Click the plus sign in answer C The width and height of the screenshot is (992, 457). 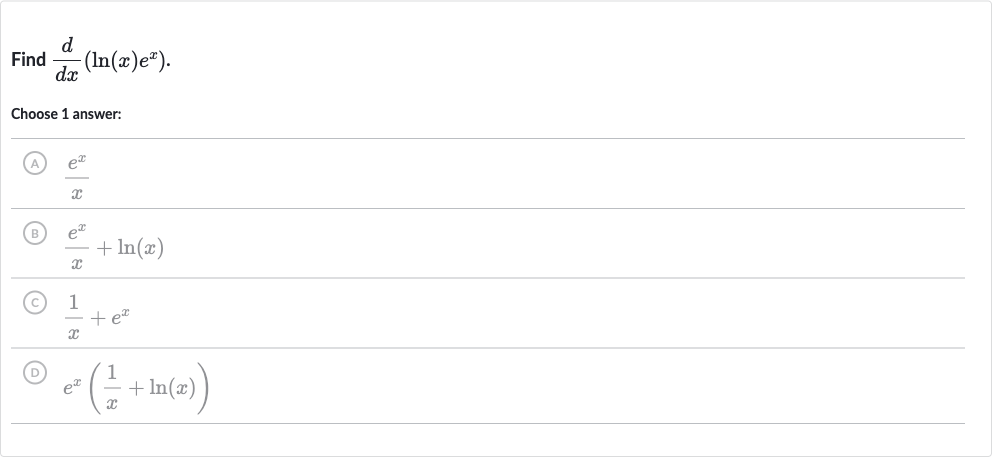[x=97, y=318]
